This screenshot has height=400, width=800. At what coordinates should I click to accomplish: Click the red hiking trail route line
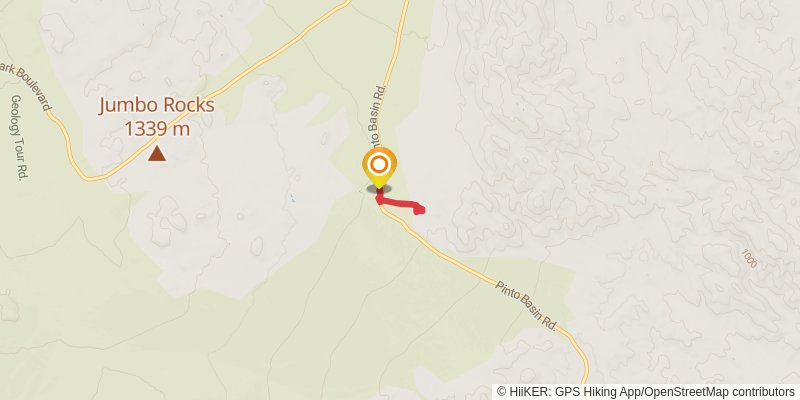coord(401,204)
